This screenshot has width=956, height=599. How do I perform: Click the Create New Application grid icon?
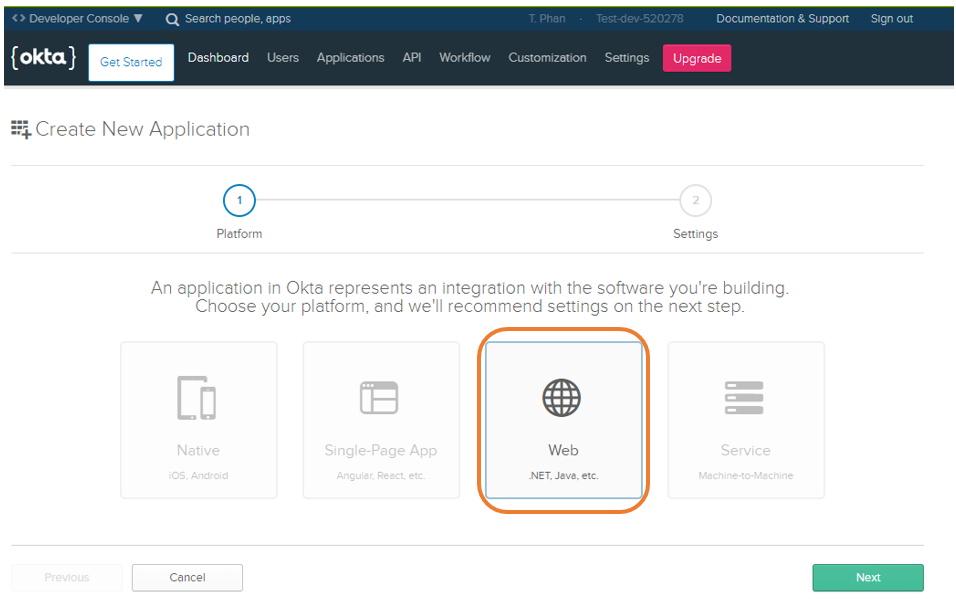click(x=21, y=129)
